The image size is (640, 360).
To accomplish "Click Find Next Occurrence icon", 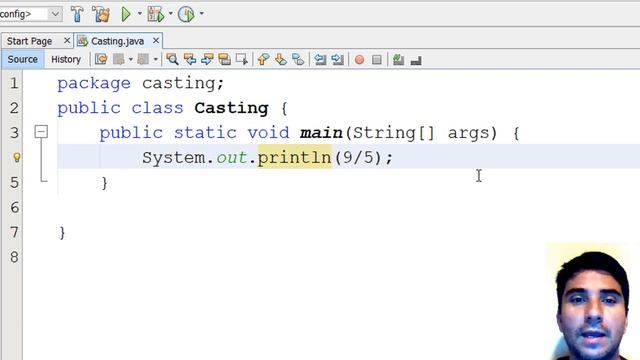I will (207, 60).
